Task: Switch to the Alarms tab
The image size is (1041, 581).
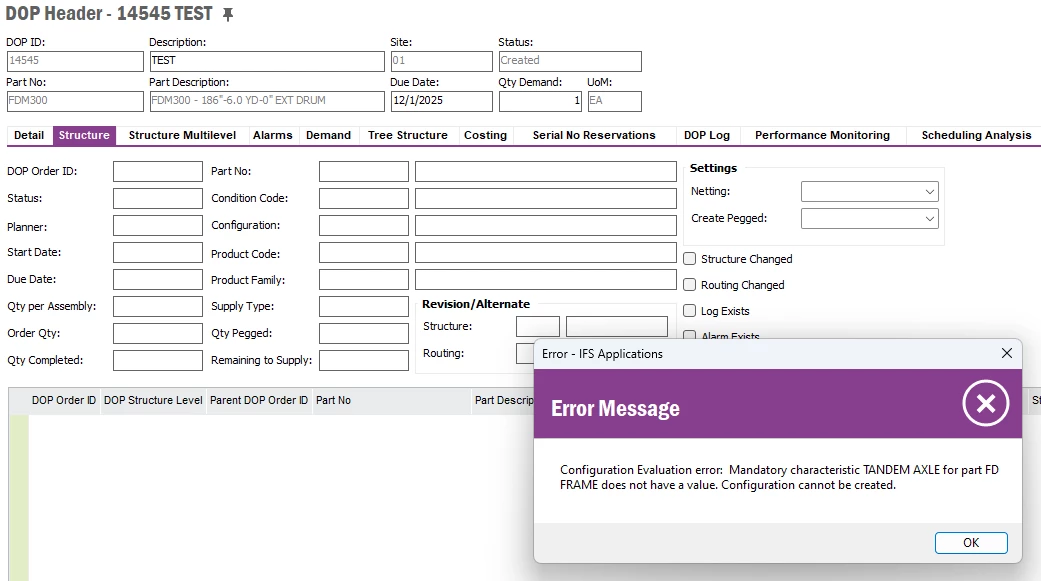Action: click(x=272, y=135)
